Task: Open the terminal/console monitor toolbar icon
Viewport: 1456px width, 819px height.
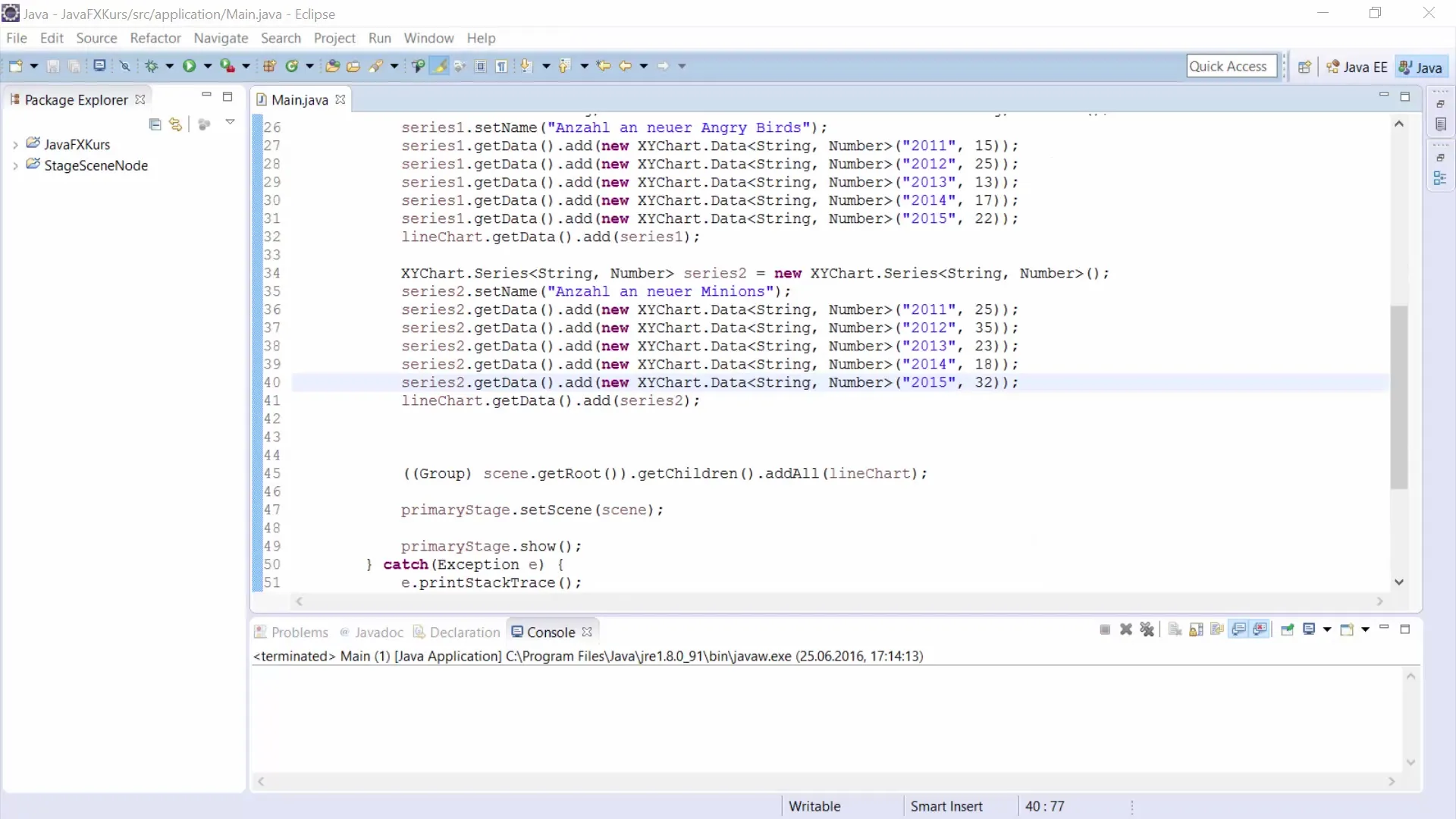Action: pyautogui.click(x=99, y=66)
